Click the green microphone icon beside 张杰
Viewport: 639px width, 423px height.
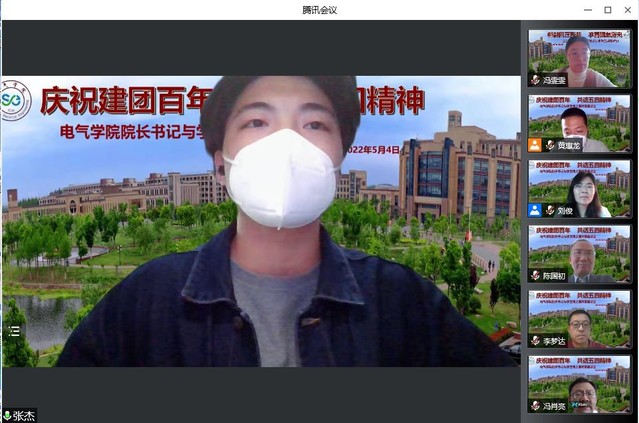(x=8, y=415)
